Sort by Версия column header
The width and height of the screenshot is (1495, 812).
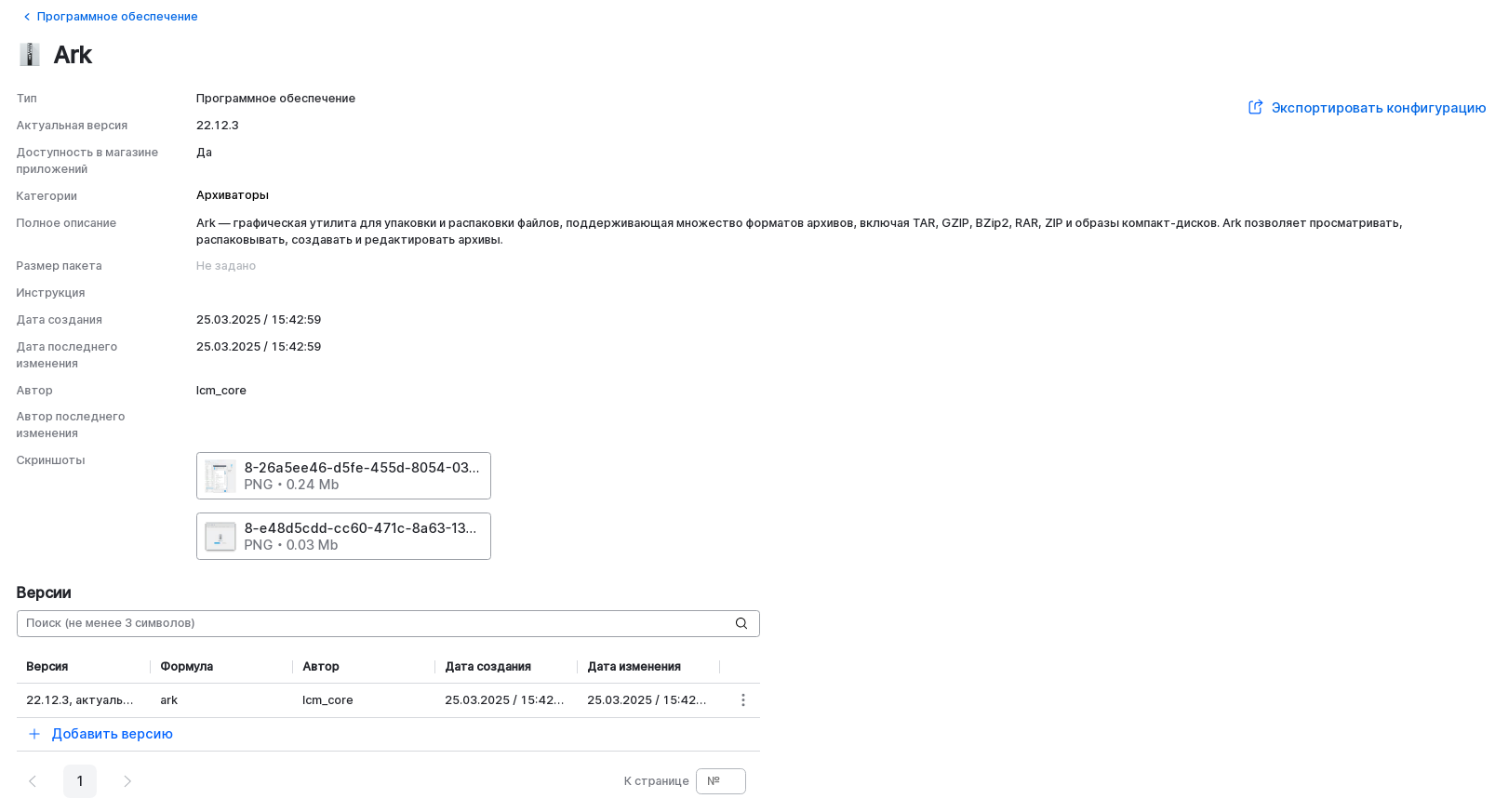47,667
